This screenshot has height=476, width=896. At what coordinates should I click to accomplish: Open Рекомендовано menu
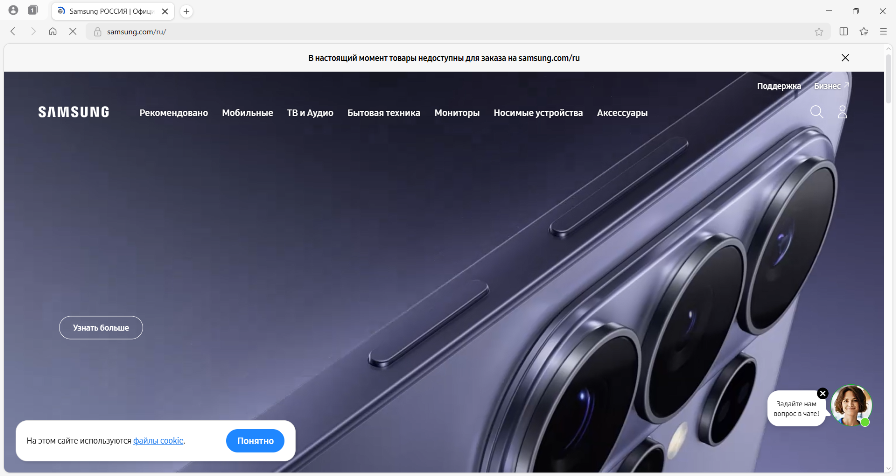click(174, 113)
